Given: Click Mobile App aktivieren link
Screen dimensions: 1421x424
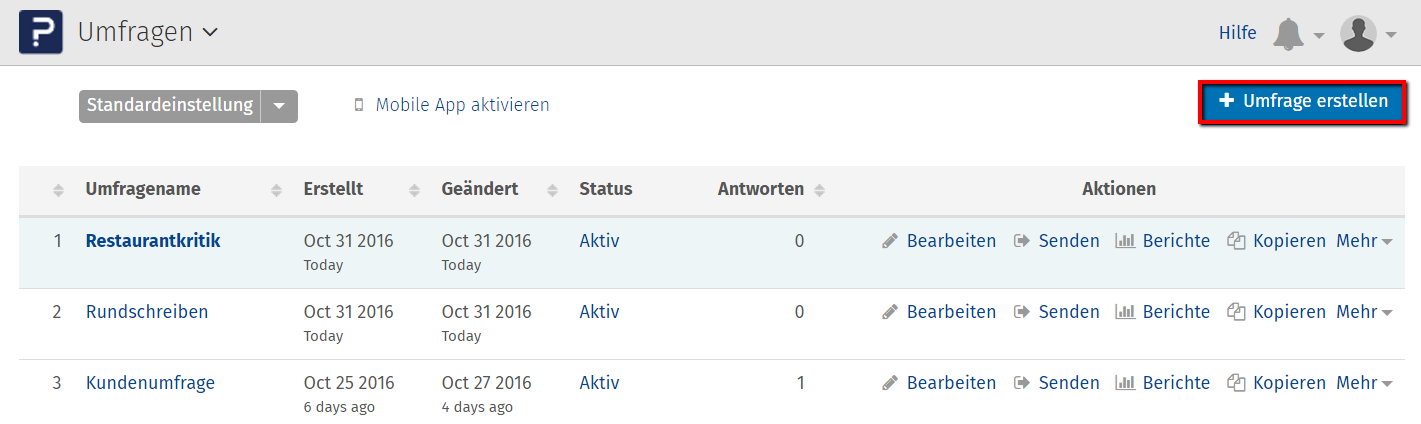Looking at the screenshot, I should 462,105.
